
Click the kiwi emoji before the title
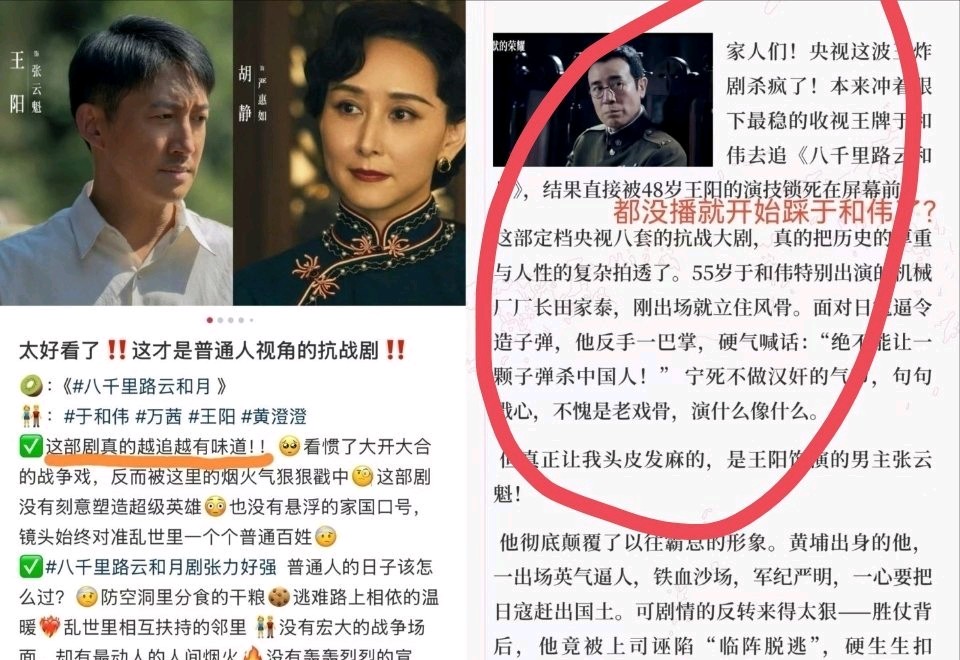[31, 386]
